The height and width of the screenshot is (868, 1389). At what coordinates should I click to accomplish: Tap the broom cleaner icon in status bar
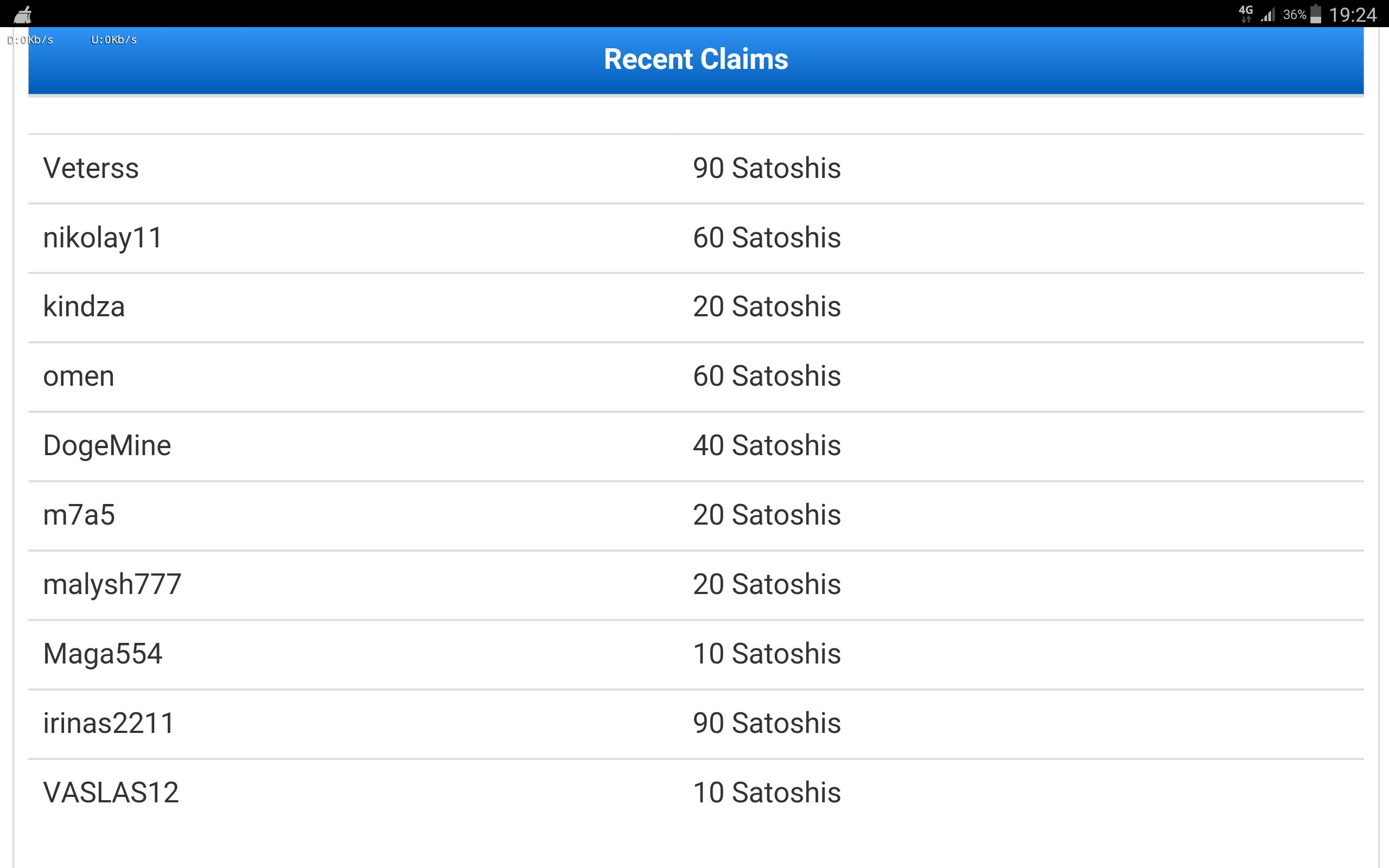pos(23,14)
